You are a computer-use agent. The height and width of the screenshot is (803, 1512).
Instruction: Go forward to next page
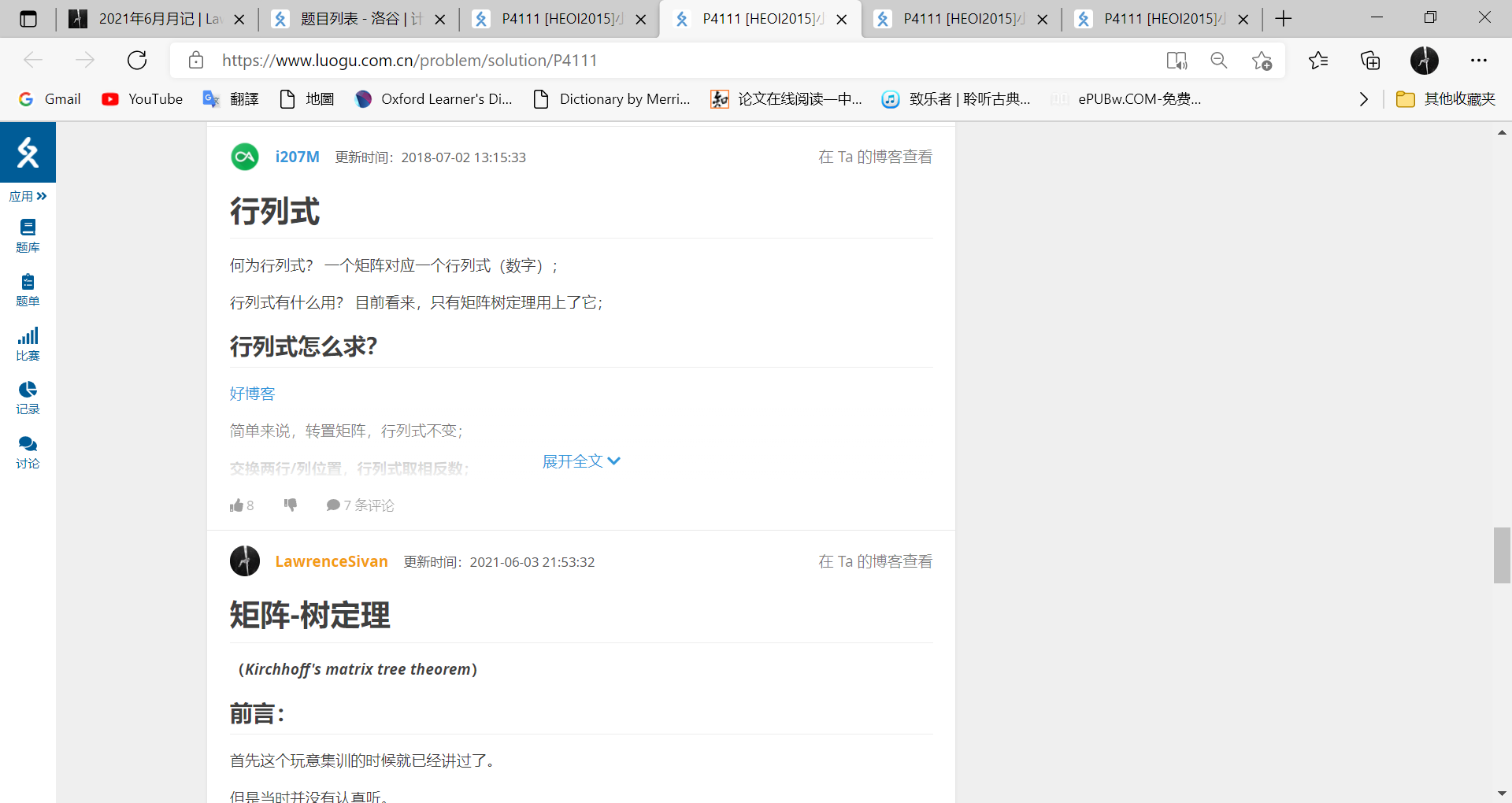tap(85, 60)
